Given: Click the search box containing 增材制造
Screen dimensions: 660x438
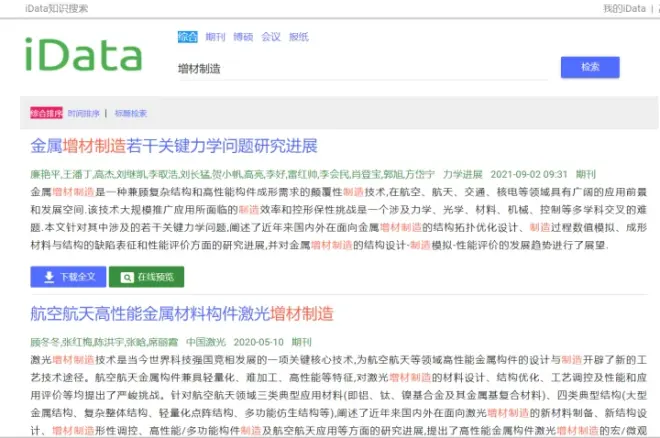Looking at the screenshot, I should 360,68.
